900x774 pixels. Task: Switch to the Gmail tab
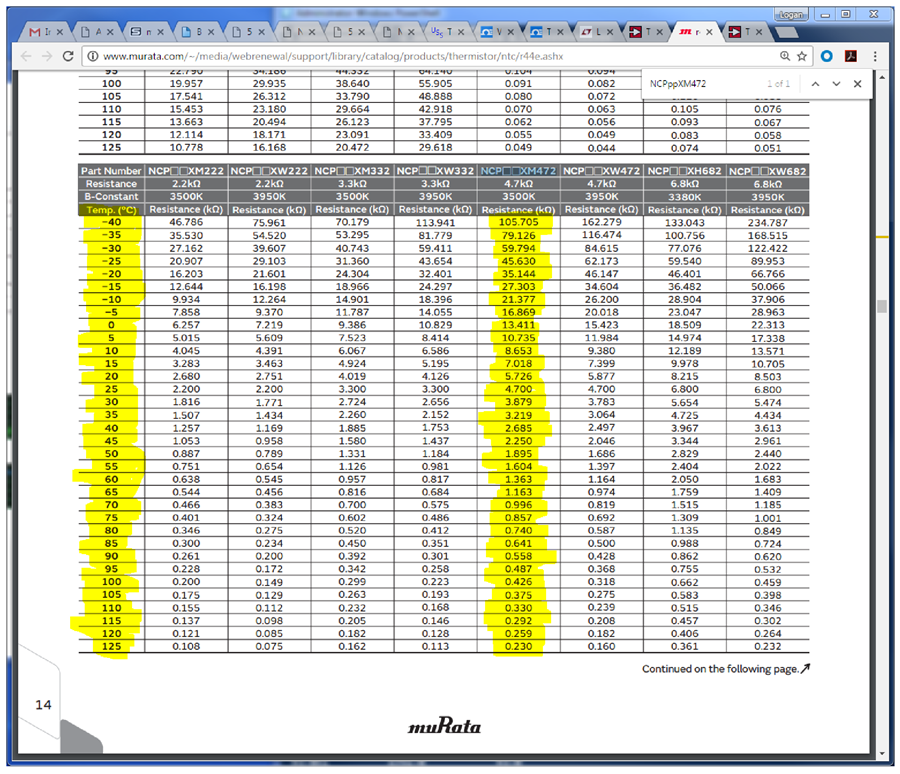[46, 32]
